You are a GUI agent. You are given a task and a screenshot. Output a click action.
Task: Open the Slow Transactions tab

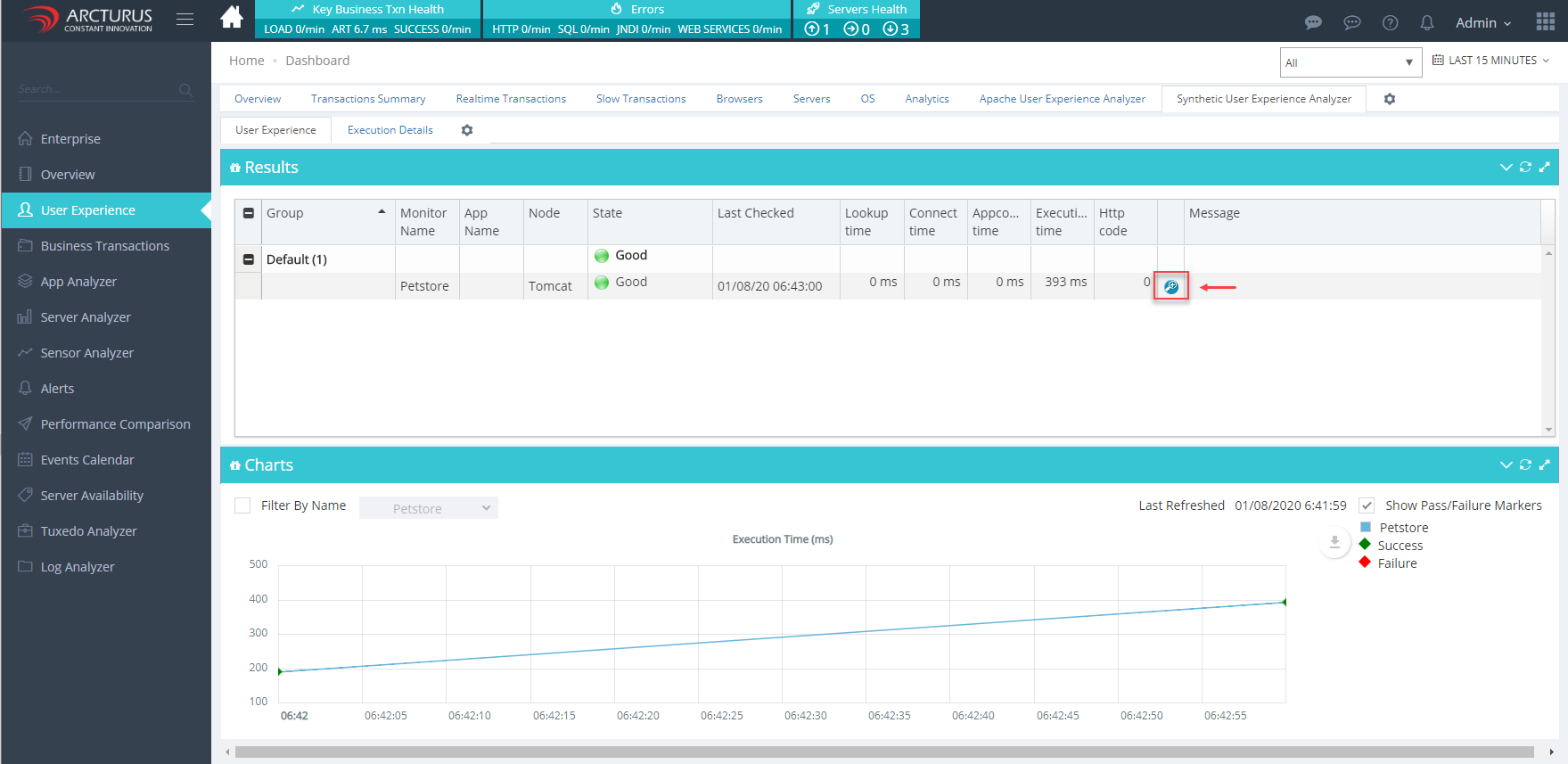click(641, 99)
